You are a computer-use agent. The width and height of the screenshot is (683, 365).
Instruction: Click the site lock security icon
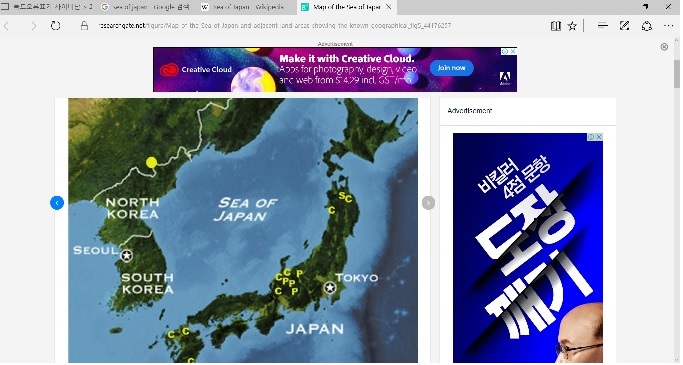pos(84,26)
